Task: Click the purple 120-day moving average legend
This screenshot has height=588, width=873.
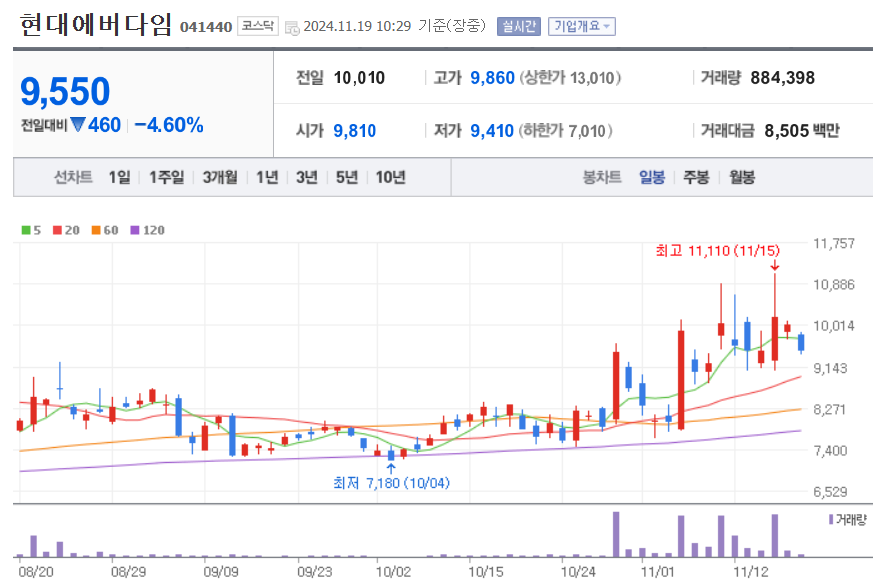Action: pyautogui.click(x=148, y=230)
